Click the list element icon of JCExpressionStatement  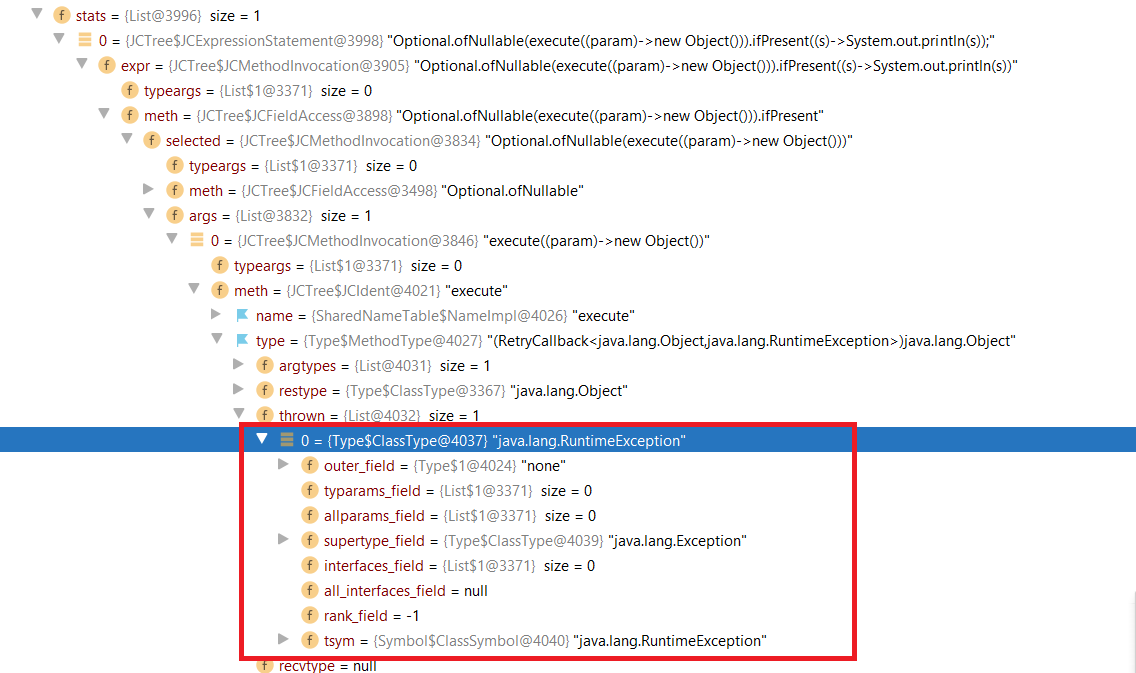coord(86,40)
